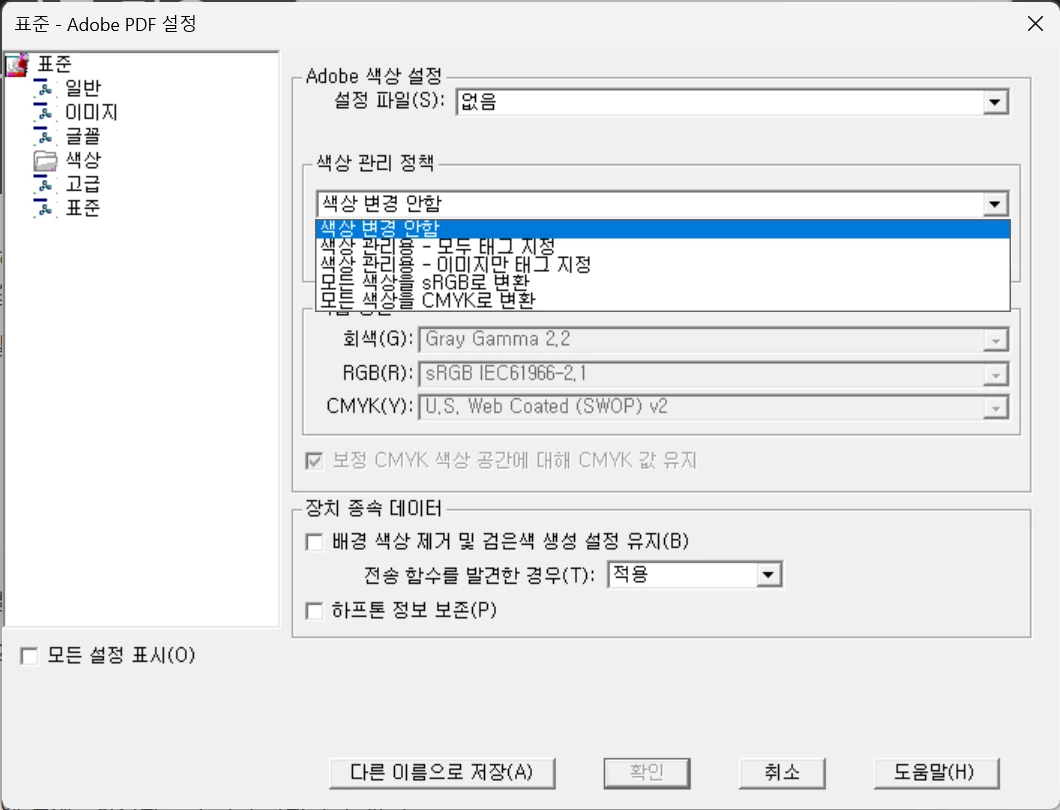Close the Adobe PDF 설정 dialog
Screen dimensions: 1060x810
coord(1035,24)
